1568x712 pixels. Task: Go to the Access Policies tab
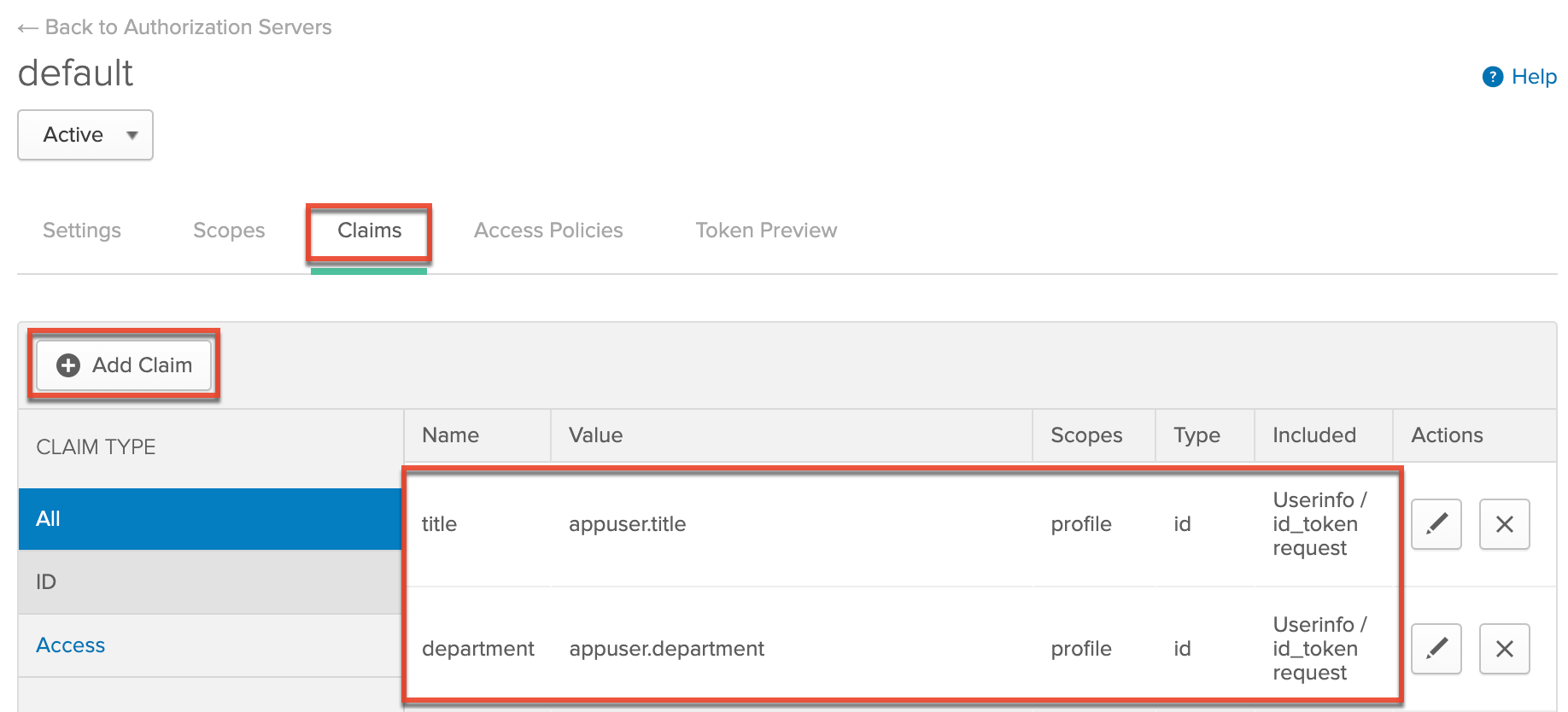548,231
